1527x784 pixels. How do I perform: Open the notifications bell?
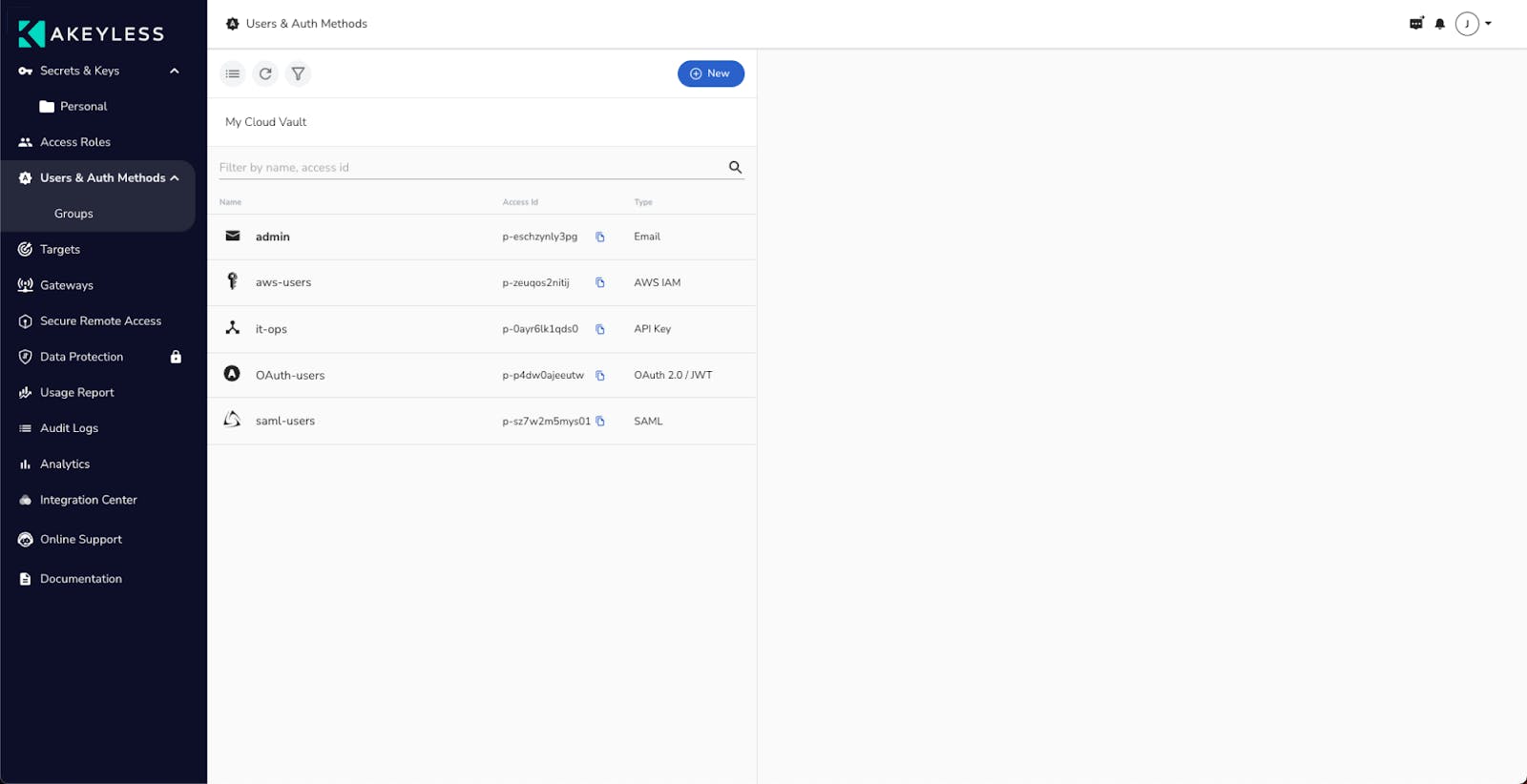(x=1439, y=24)
